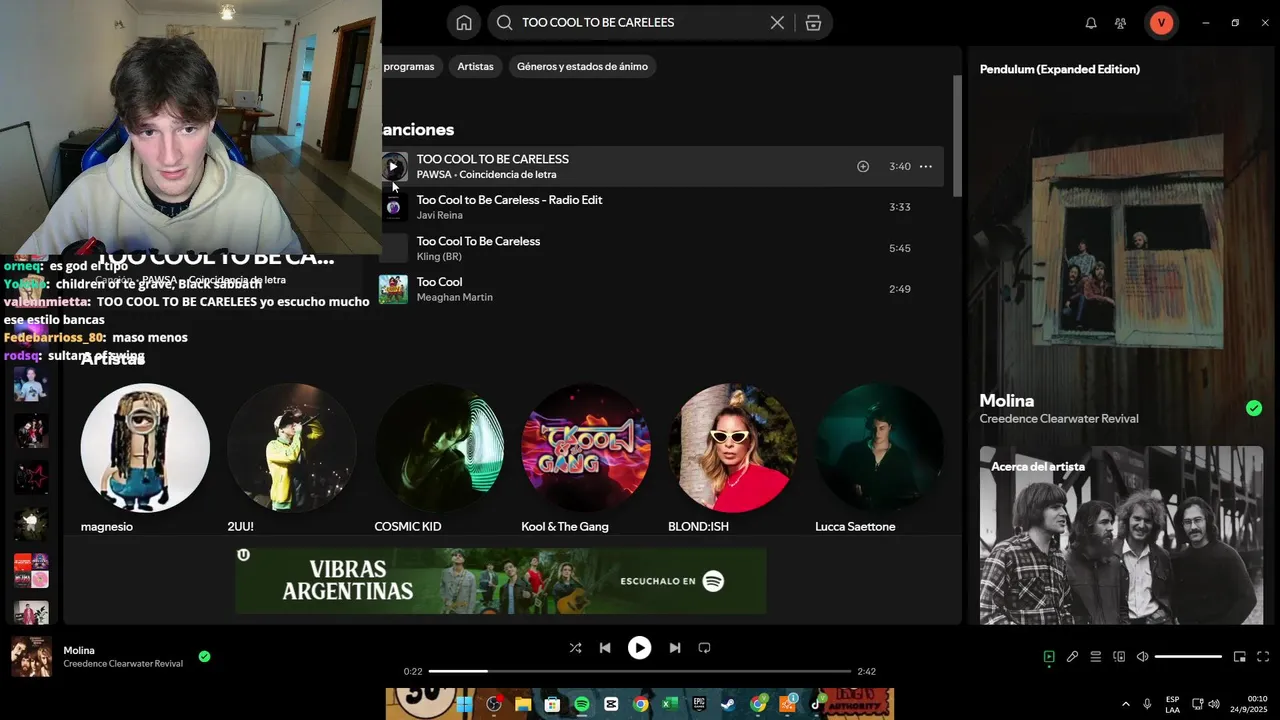Open CapCut from the taskbar

[x=611, y=704]
